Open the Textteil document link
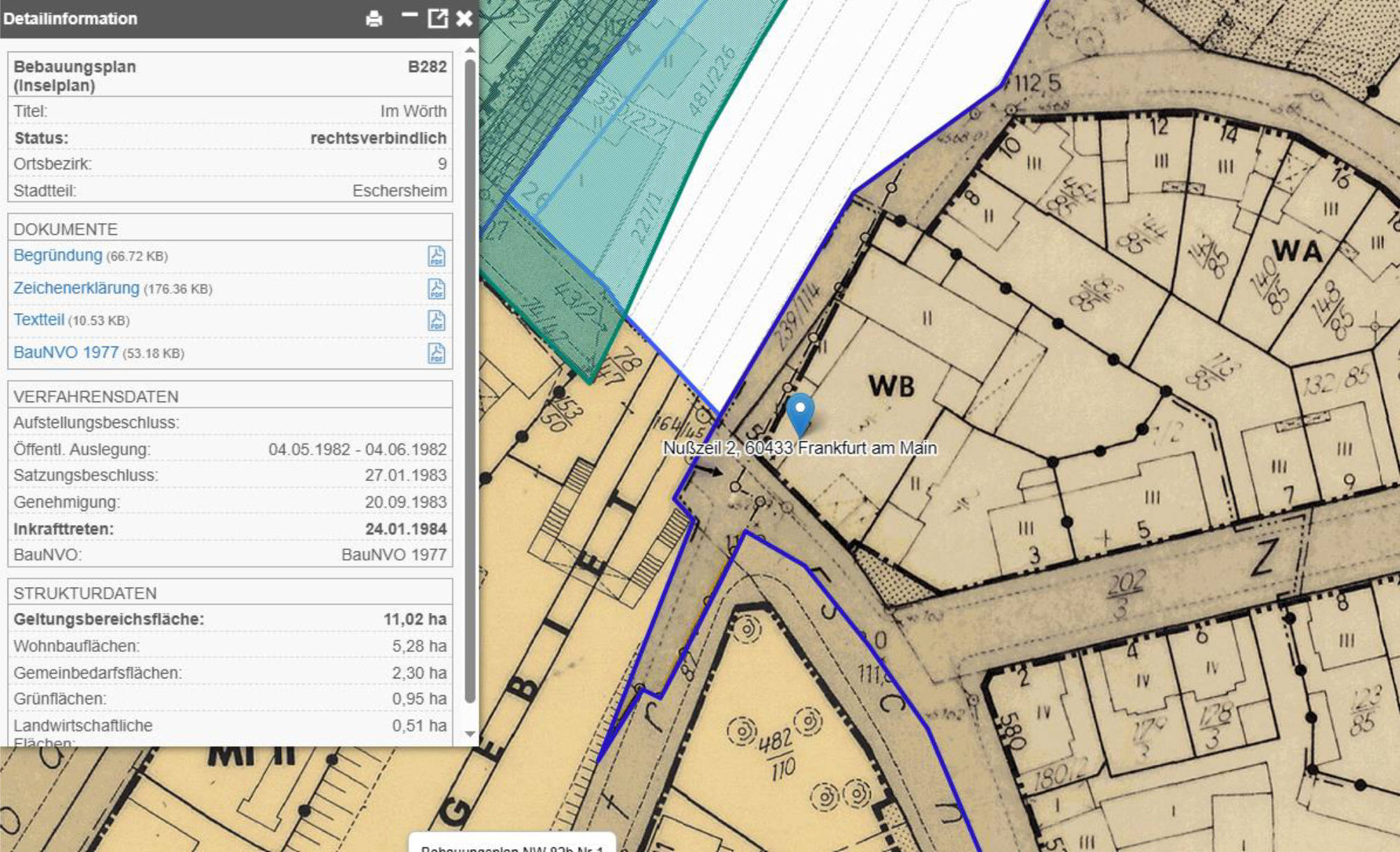This screenshot has height=852, width=1400. tap(39, 320)
